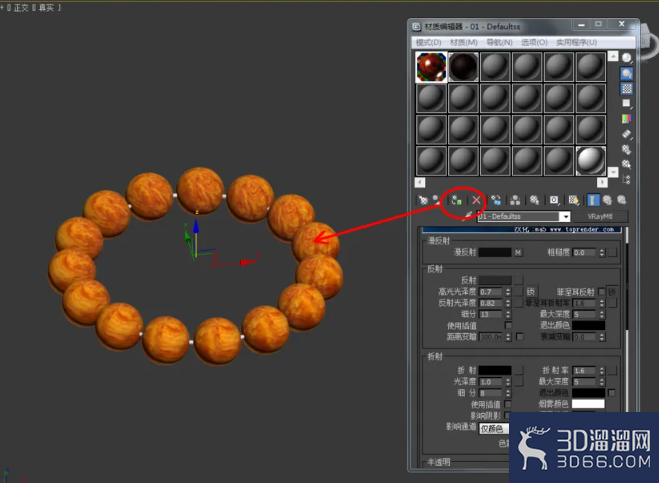Click Sample UV Tiling icon

click(627, 103)
